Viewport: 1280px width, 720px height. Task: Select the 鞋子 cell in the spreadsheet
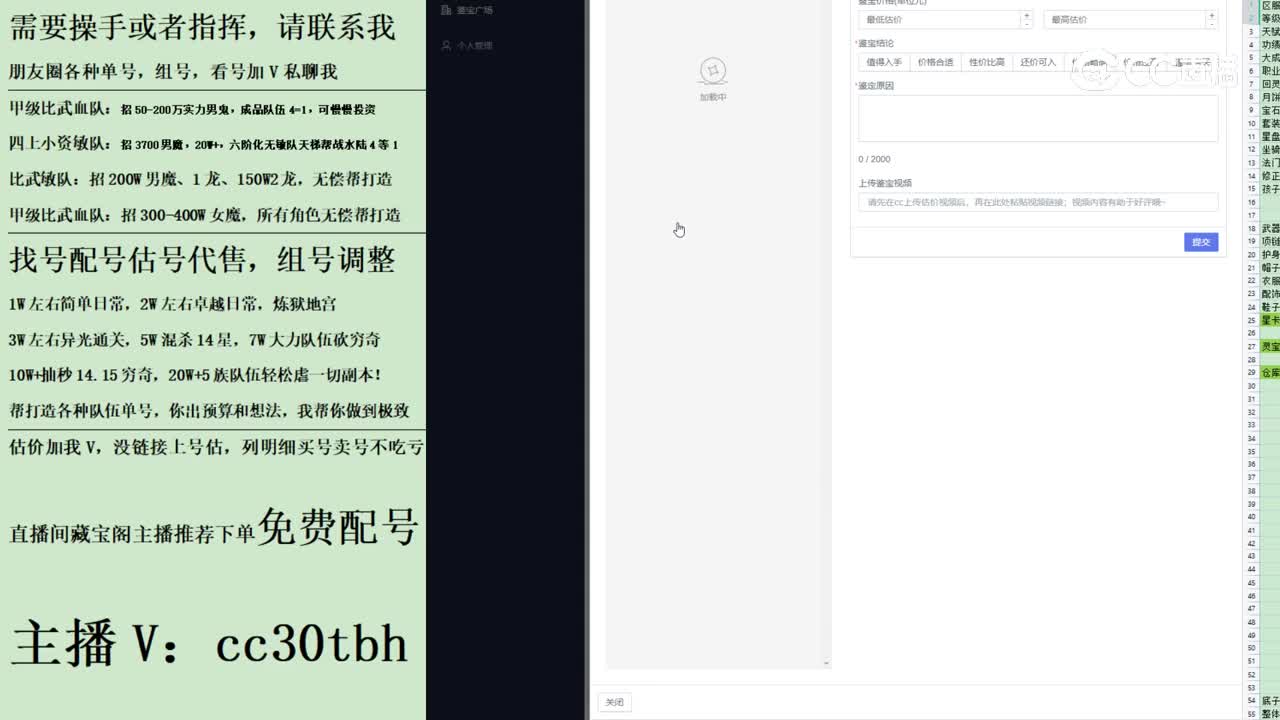pyautogui.click(x=1270, y=307)
